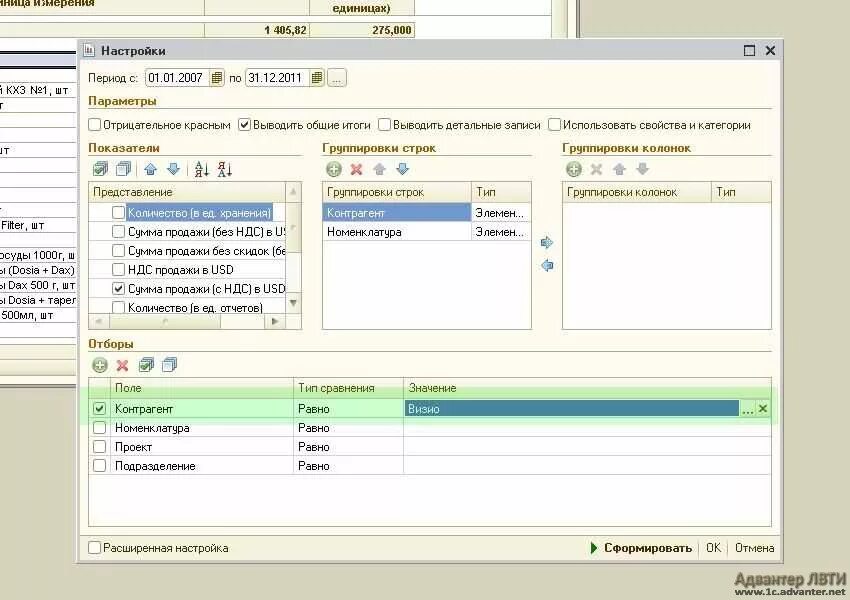Enable Выводить детальные записи checkbox

(384, 125)
